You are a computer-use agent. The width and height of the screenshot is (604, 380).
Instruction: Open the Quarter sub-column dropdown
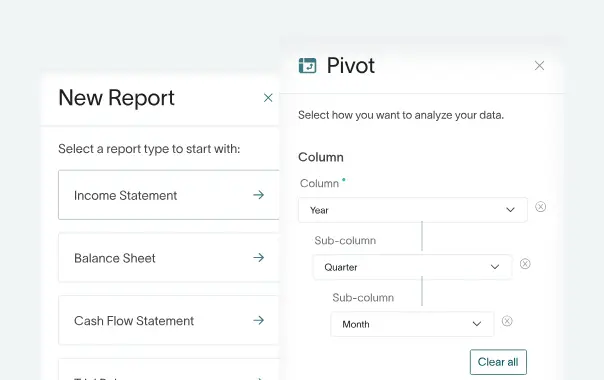pos(412,267)
